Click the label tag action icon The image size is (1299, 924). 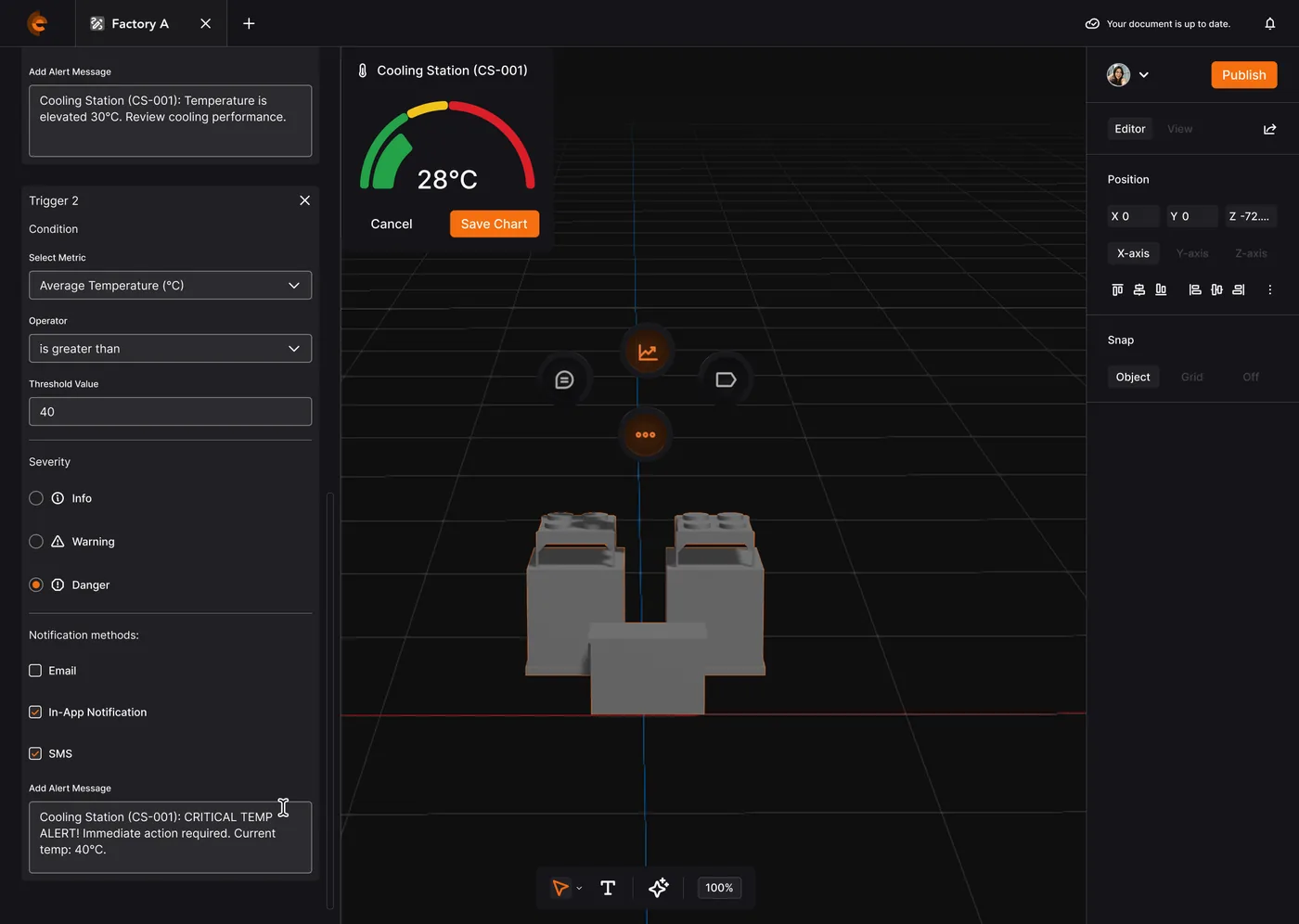pos(726,379)
